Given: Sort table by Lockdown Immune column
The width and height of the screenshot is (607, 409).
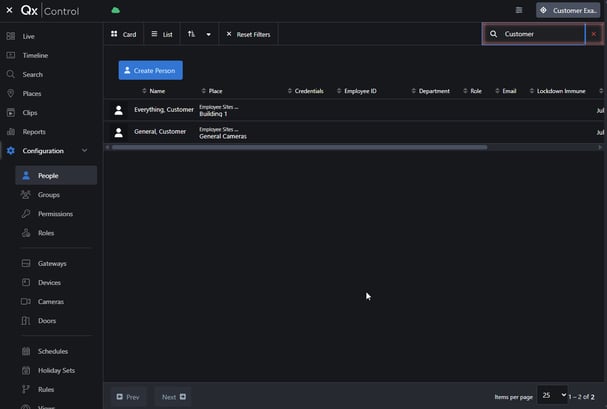Looking at the screenshot, I should point(557,91).
